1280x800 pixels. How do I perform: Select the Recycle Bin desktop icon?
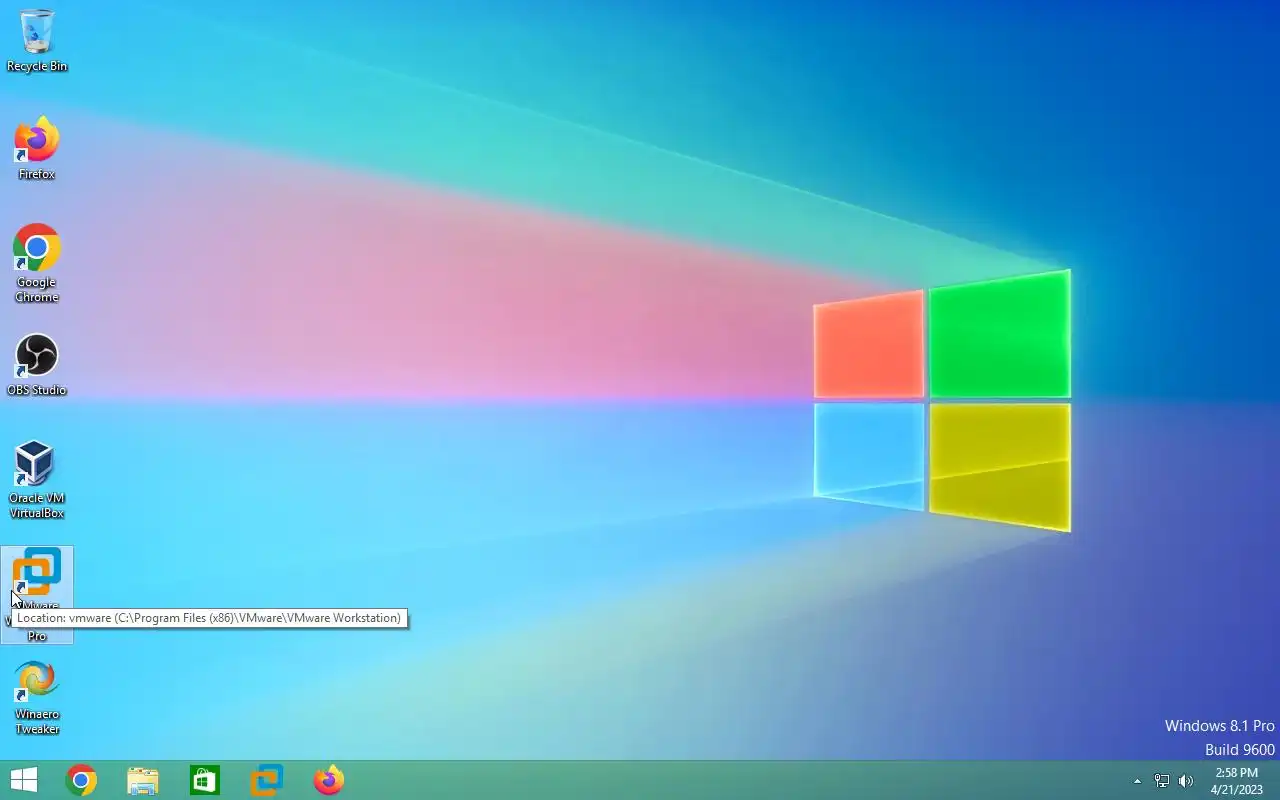point(37,40)
